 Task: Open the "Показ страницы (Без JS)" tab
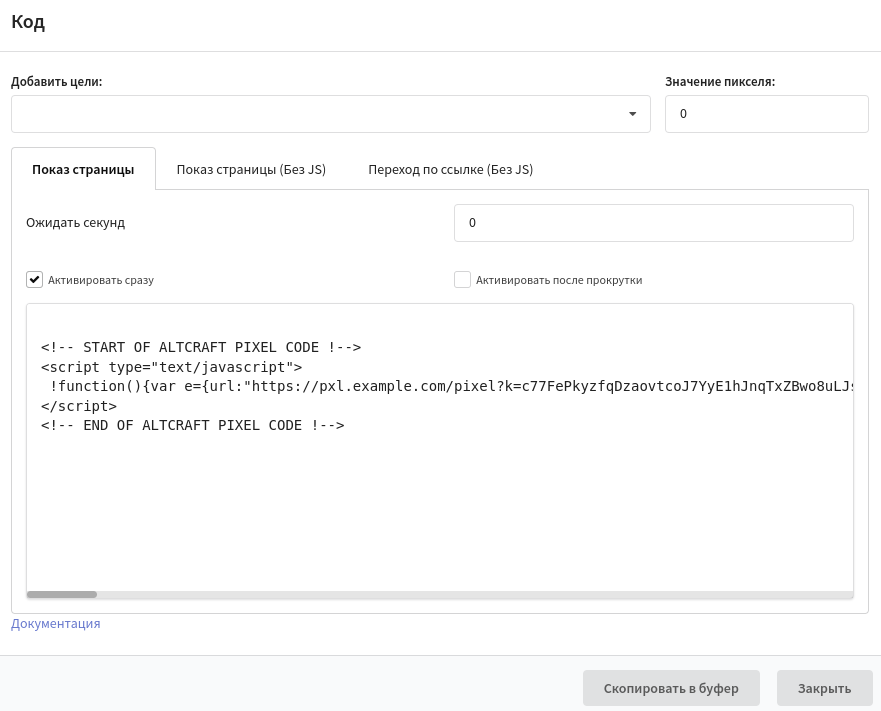[x=251, y=169]
